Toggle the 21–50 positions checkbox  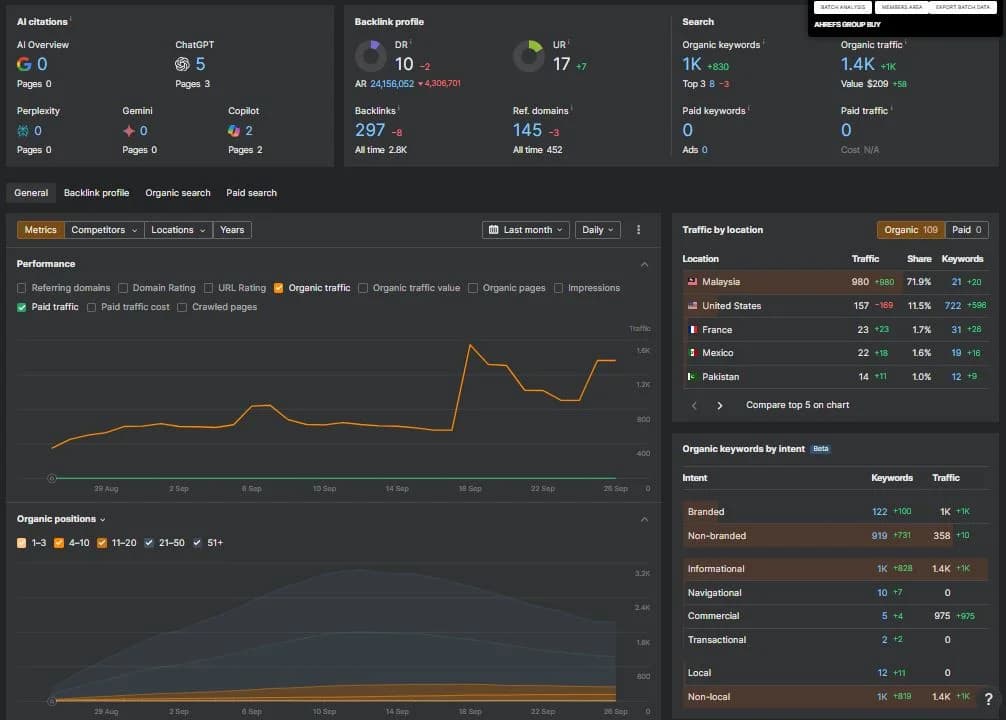click(149, 543)
